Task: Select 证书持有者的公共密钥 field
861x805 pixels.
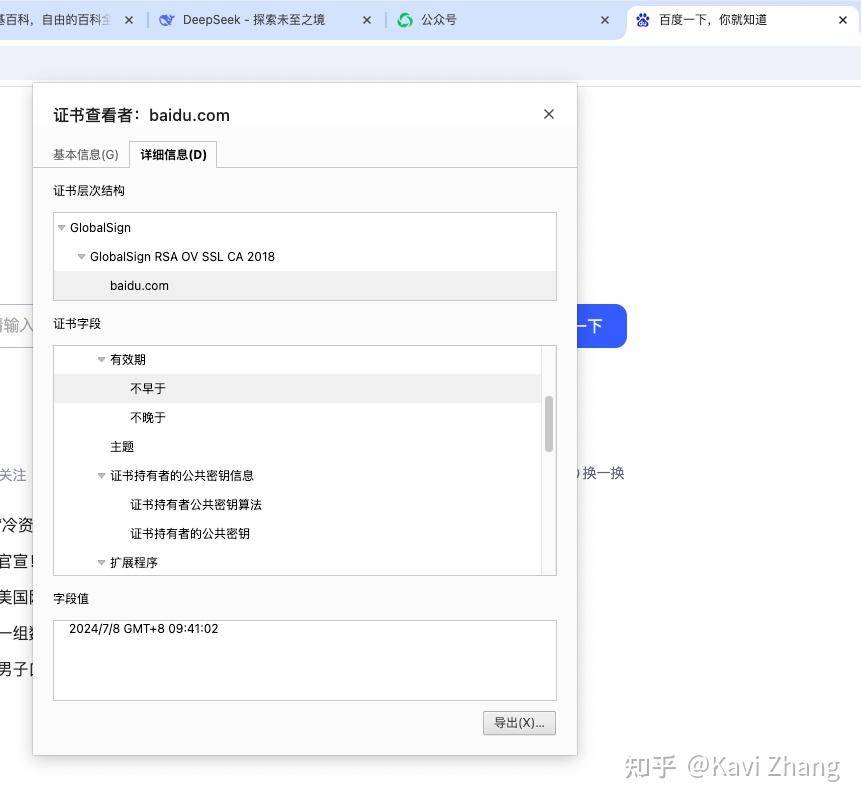Action: 297,534
